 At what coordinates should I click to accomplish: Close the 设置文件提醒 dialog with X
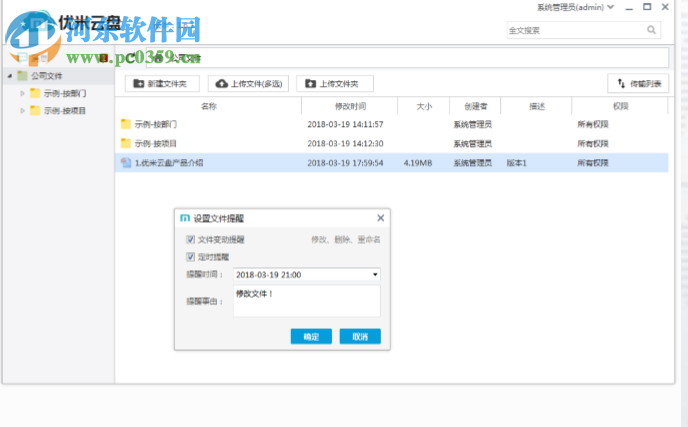point(380,218)
